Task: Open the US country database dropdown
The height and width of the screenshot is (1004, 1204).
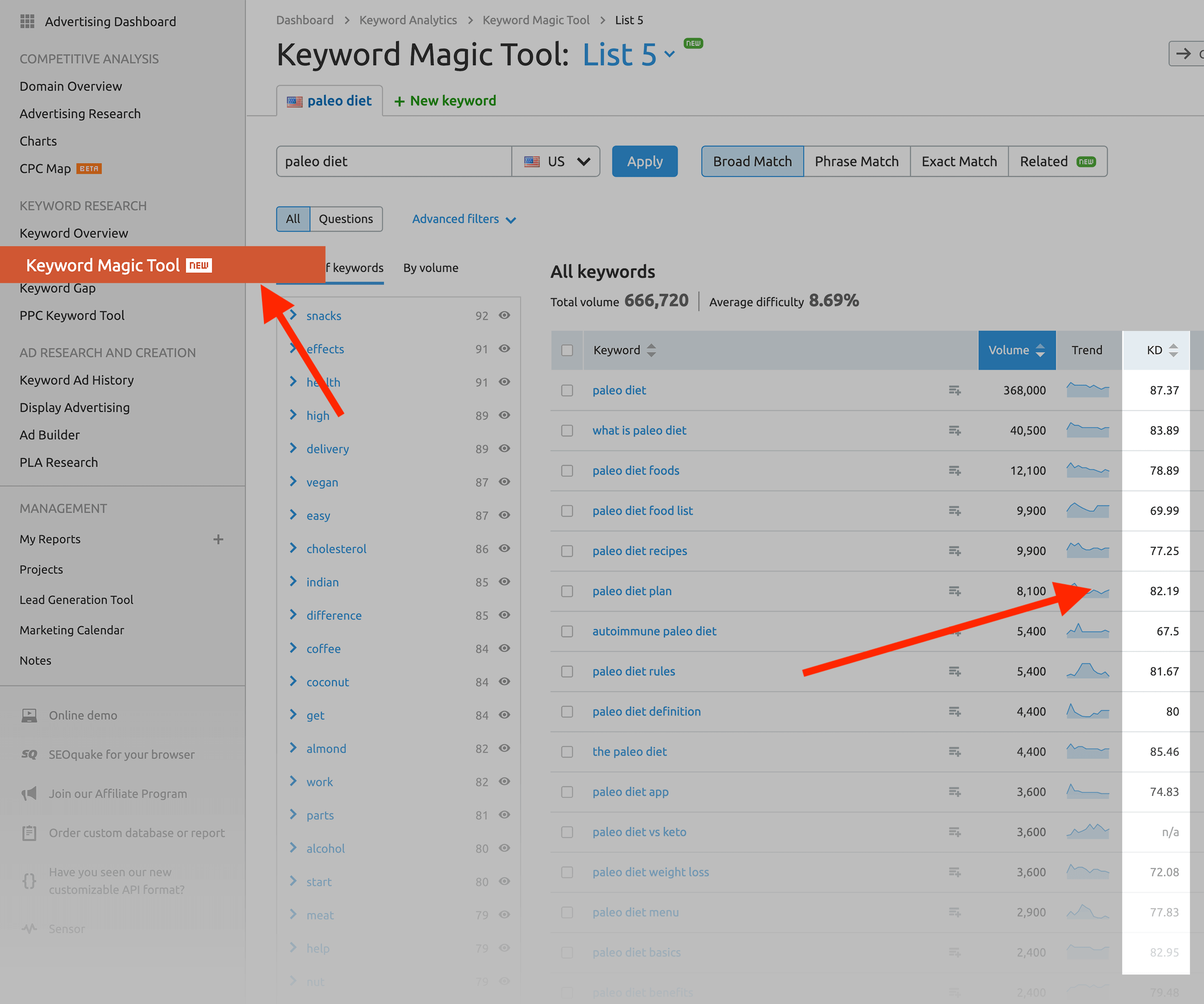Action: coord(556,162)
